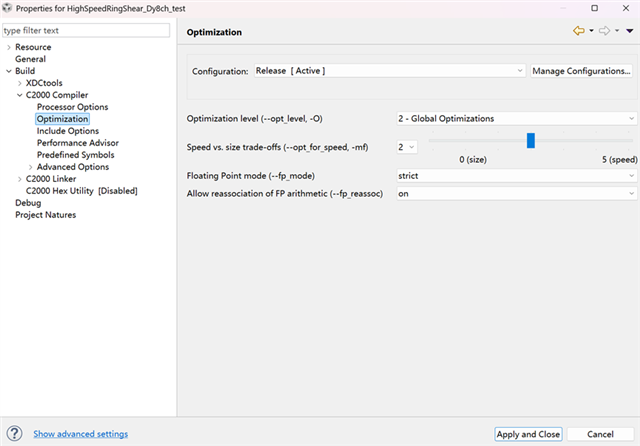Expand the C2000 Linker node
This screenshot has width=640, height=446.
(x=20, y=179)
